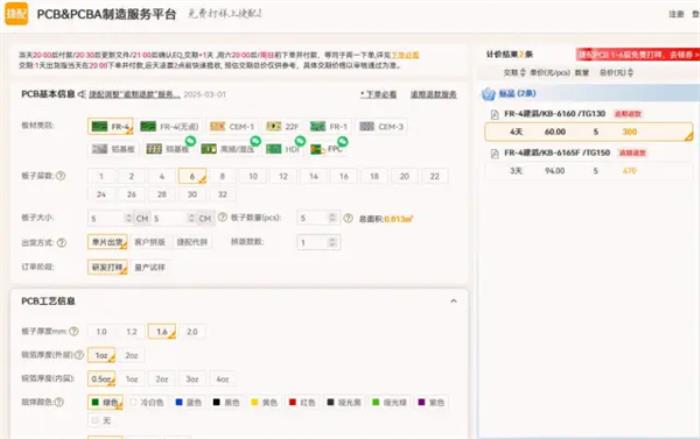This screenshot has height=439, width=700.
Task: Click the blue basket icon in results header
Action: pyautogui.click(x=488, y=94)
